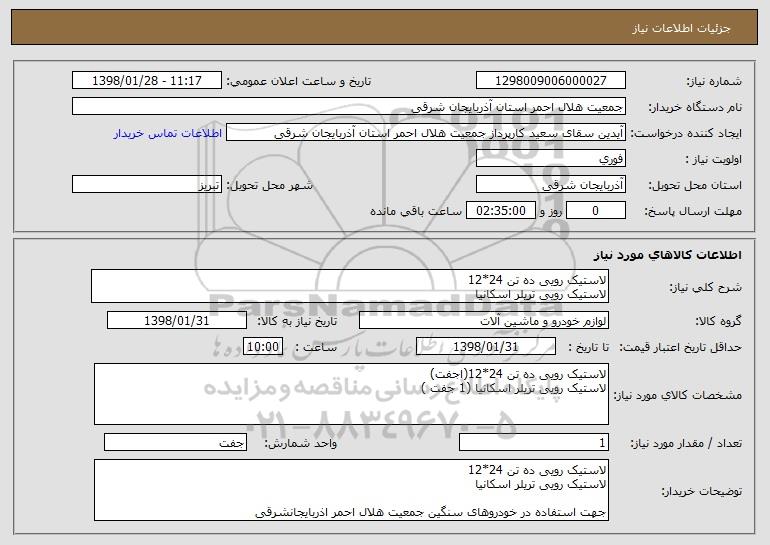Click the days remaining field showing 0

596,211
